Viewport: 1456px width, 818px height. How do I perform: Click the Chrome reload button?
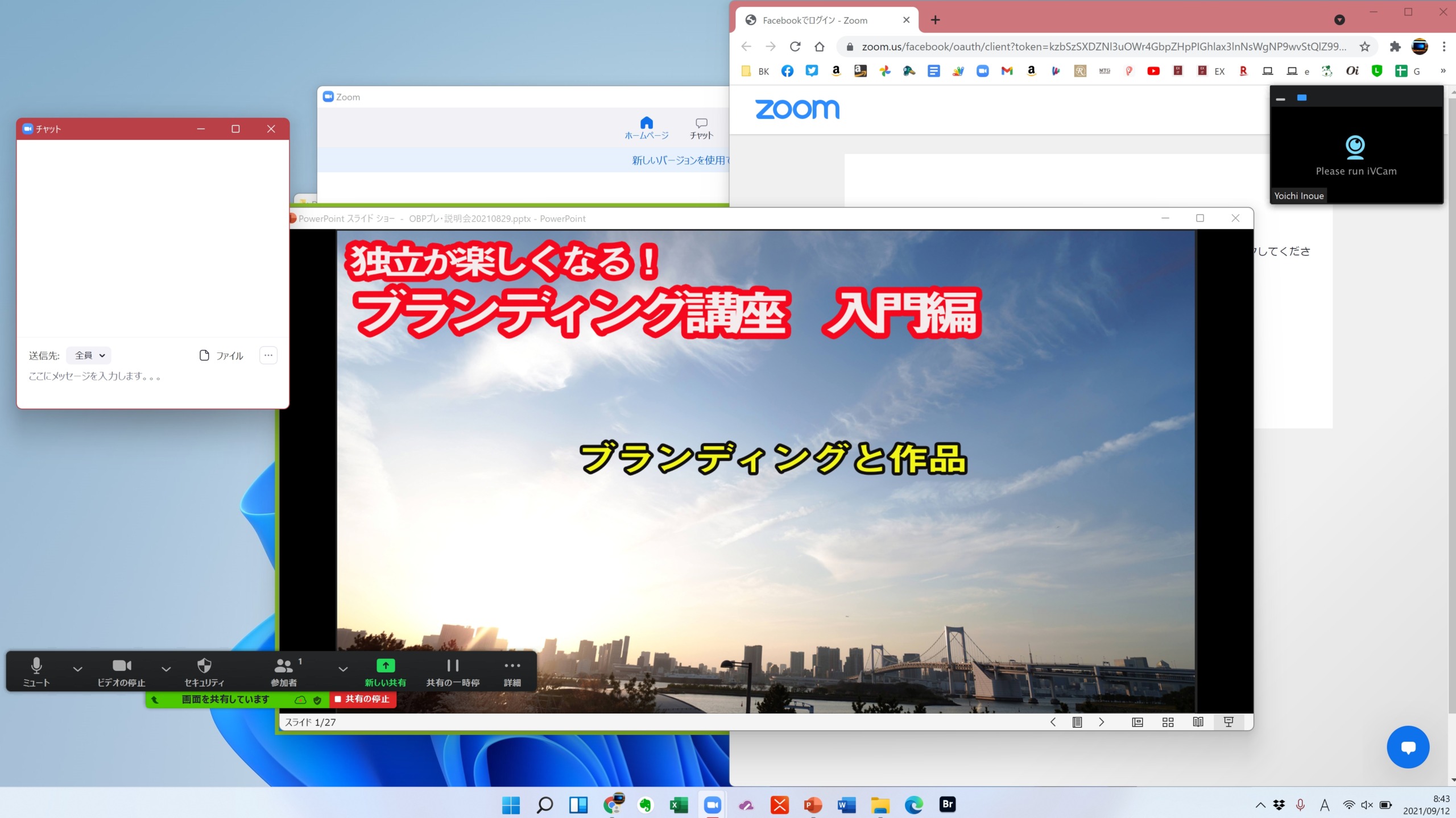coord(795,47)
